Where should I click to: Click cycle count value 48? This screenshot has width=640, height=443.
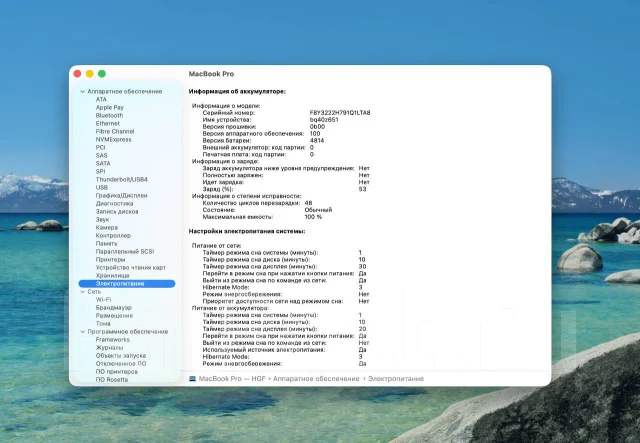coord(308,203)
